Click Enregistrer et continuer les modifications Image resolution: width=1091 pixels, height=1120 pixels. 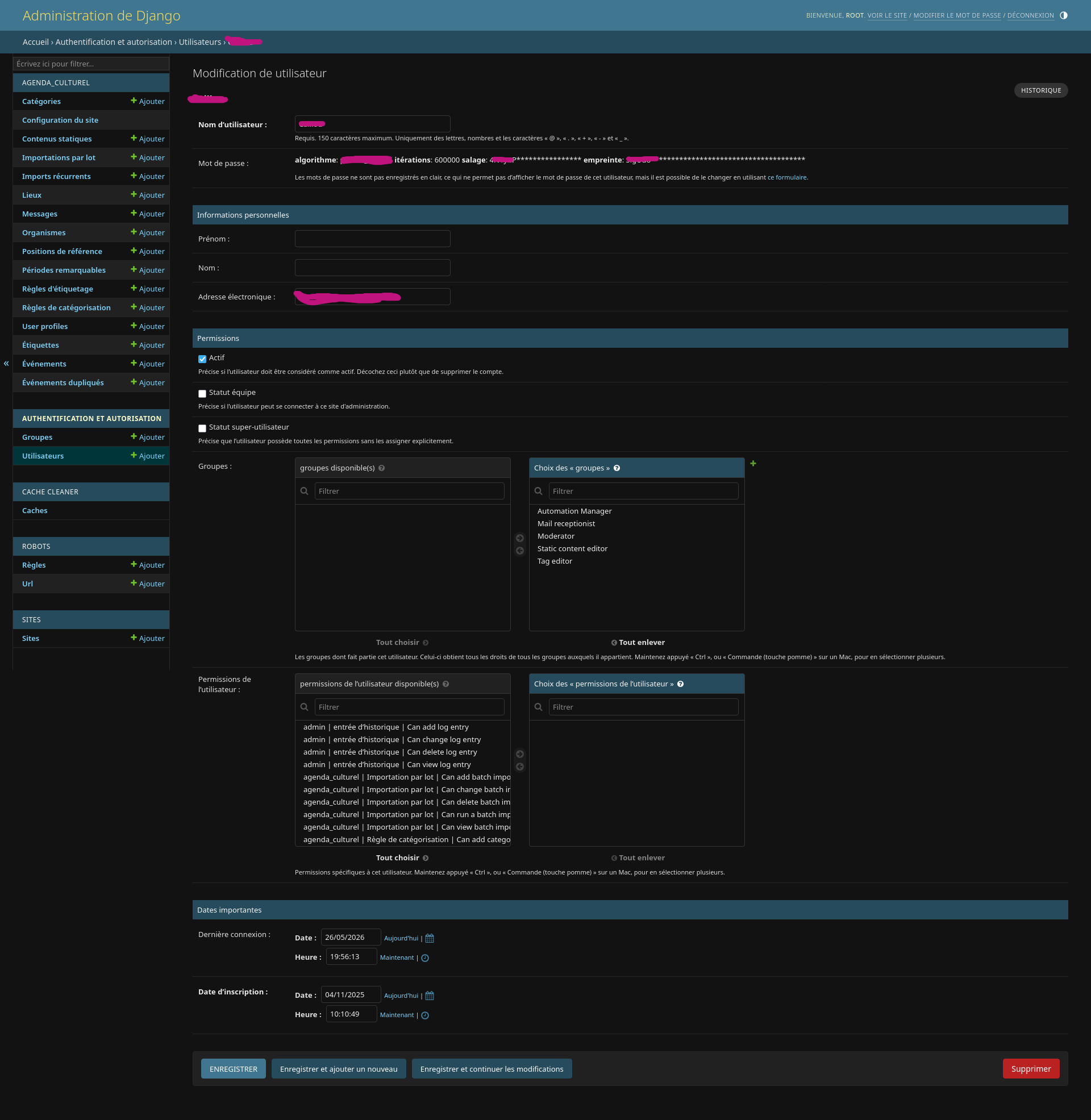tap(492, 1069)
